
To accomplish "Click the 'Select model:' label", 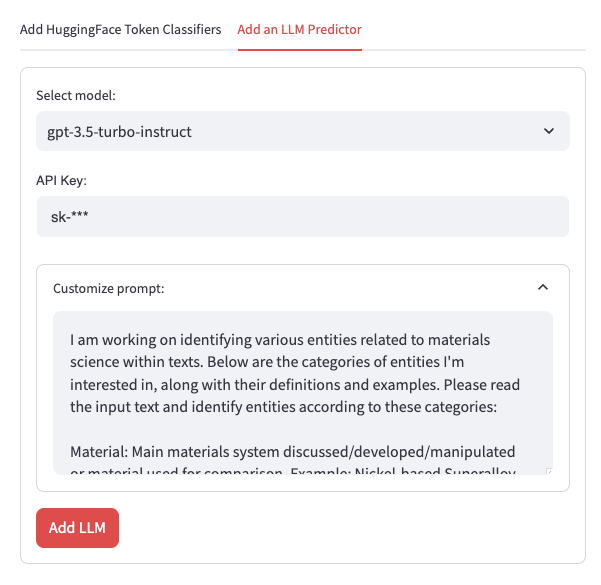I will [76, 95].
